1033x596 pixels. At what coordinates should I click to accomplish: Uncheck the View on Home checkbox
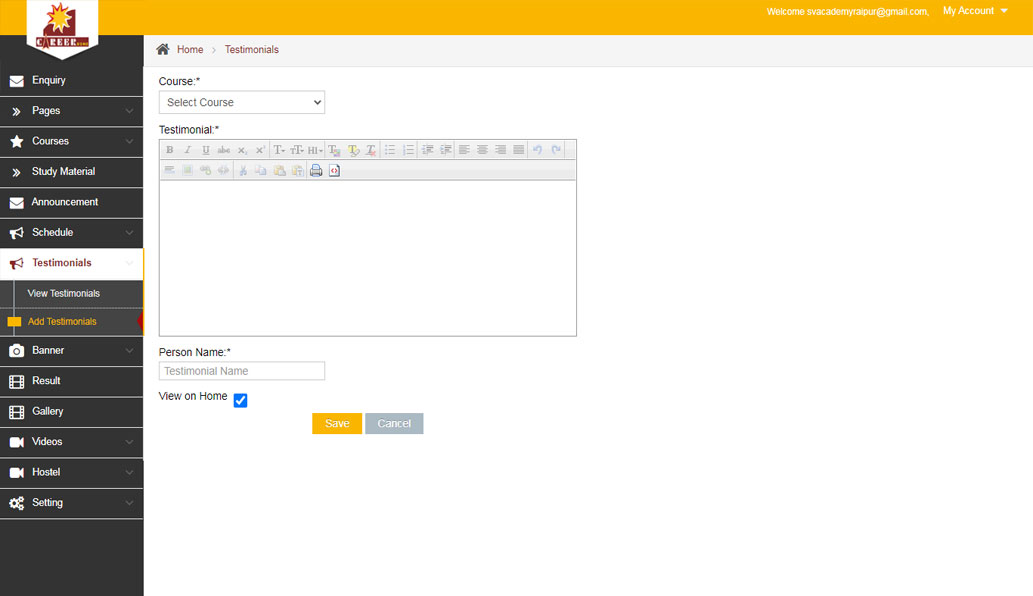point(240,400)
